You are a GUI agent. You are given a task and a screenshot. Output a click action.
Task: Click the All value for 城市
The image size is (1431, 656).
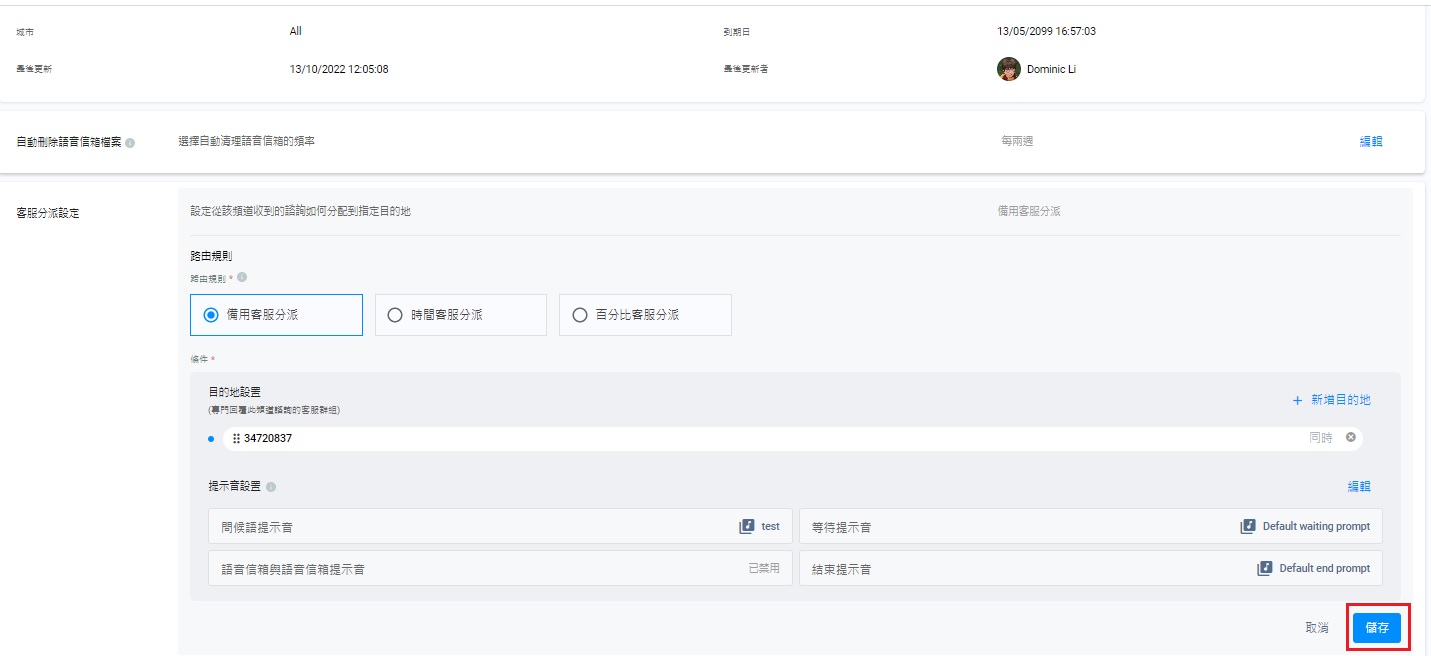click(296, 31)
